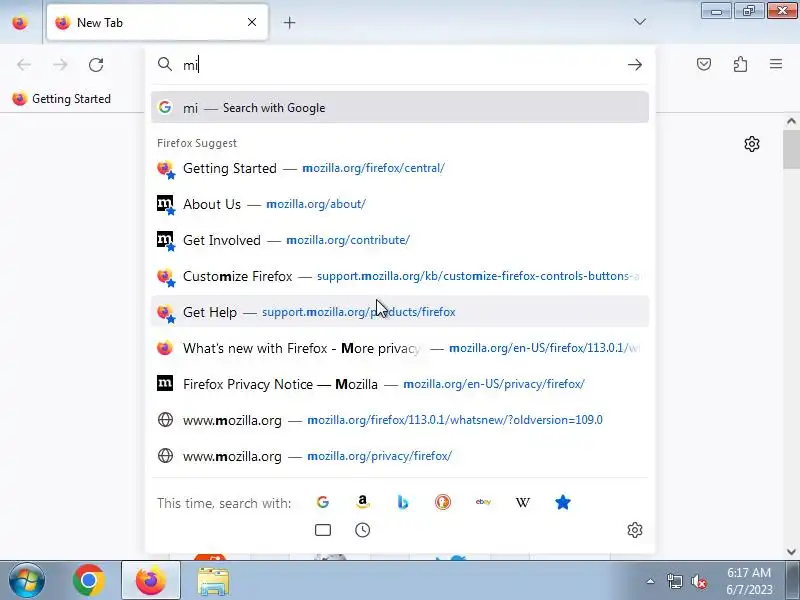Open What's new with Firefox suggestion
The height and width of the screenshot is (600, 800).
400,348
